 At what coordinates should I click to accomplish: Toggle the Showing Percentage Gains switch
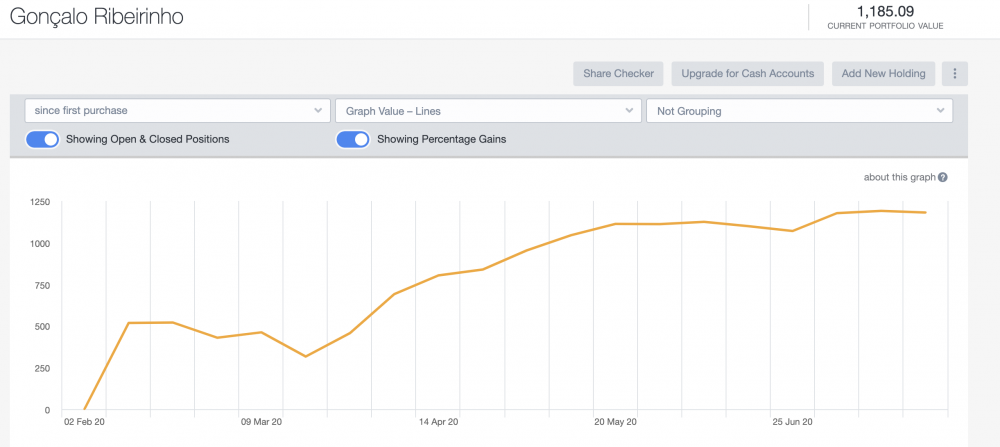[x=353, y=139]
